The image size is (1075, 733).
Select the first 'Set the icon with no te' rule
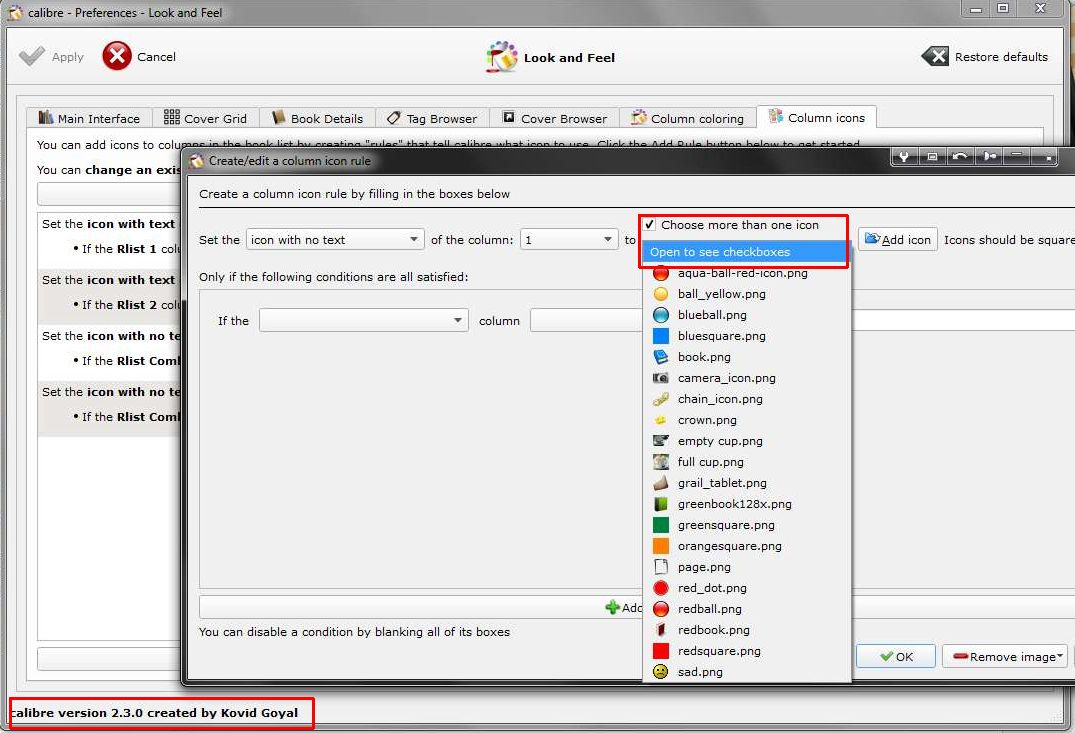click(x=110, y=336)
